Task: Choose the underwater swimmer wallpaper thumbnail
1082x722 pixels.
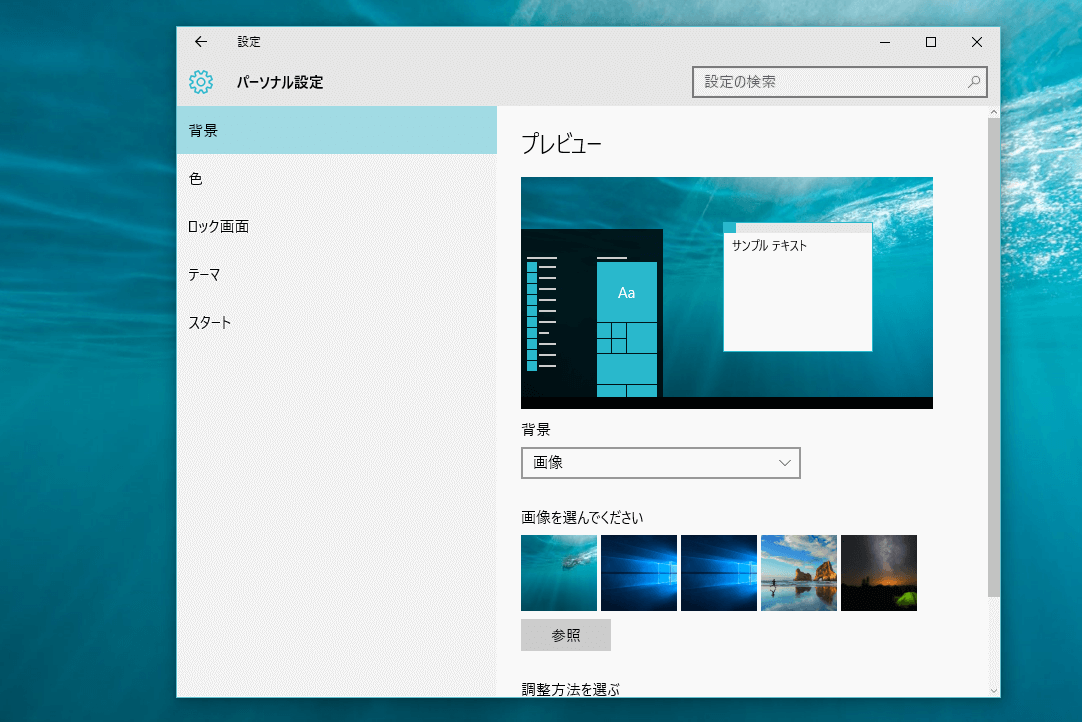Action: (x=559, y=573)
